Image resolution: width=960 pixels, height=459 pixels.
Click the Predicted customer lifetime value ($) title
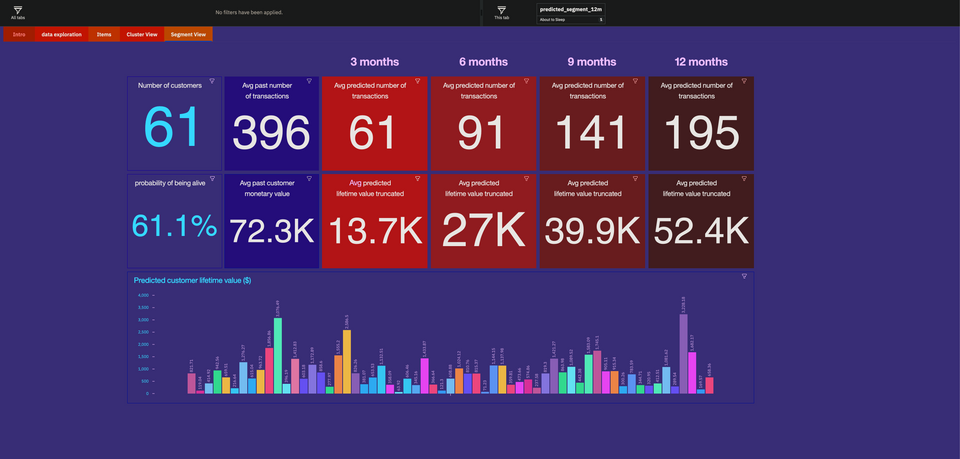192,280
